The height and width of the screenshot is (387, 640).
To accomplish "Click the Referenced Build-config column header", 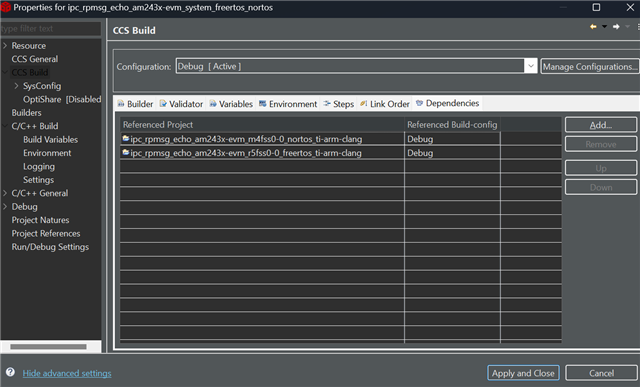I will click(x=452, y=125).
